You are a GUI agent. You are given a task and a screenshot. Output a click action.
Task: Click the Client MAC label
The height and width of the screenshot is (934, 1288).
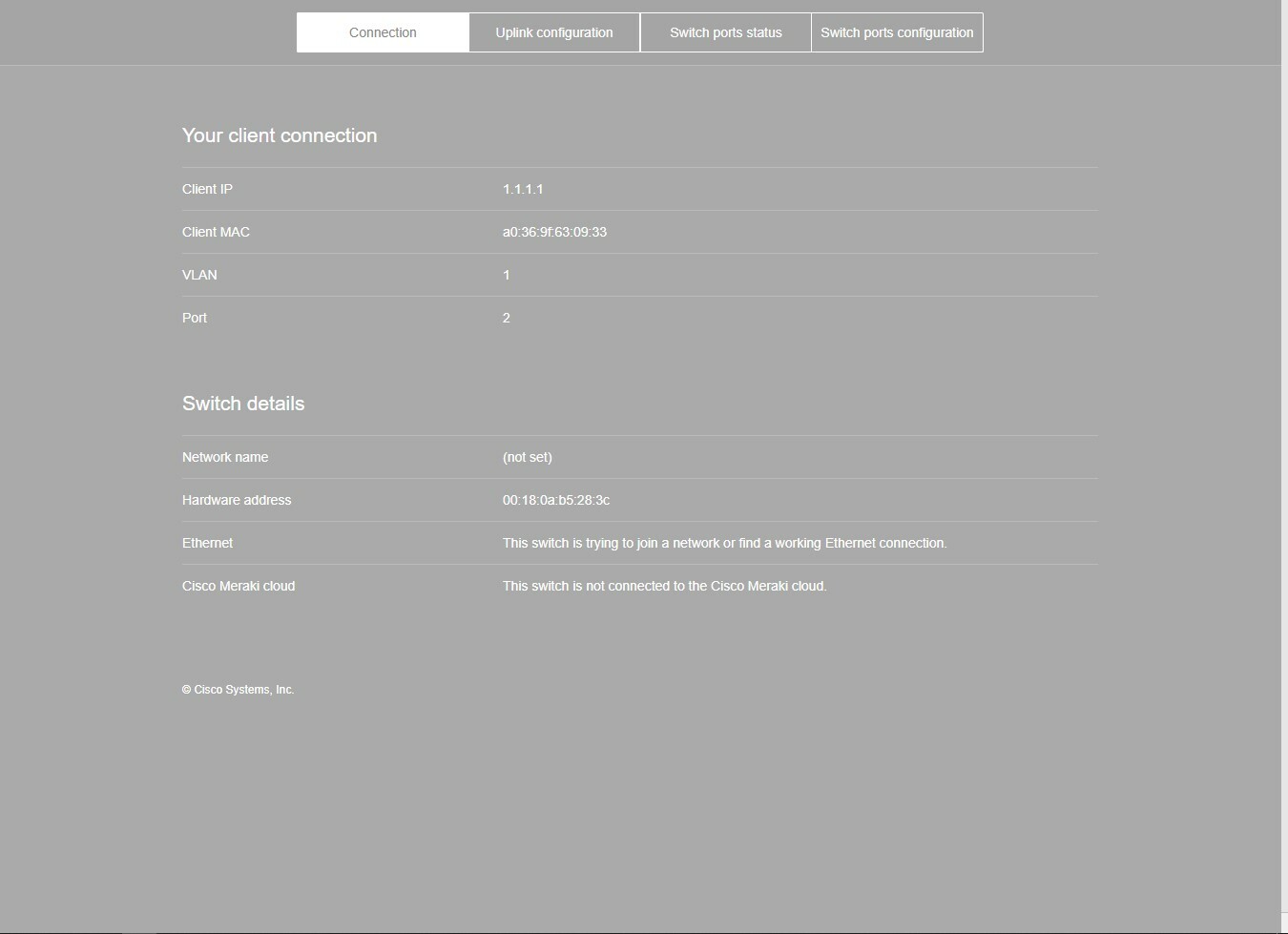[x=216, y=232]
